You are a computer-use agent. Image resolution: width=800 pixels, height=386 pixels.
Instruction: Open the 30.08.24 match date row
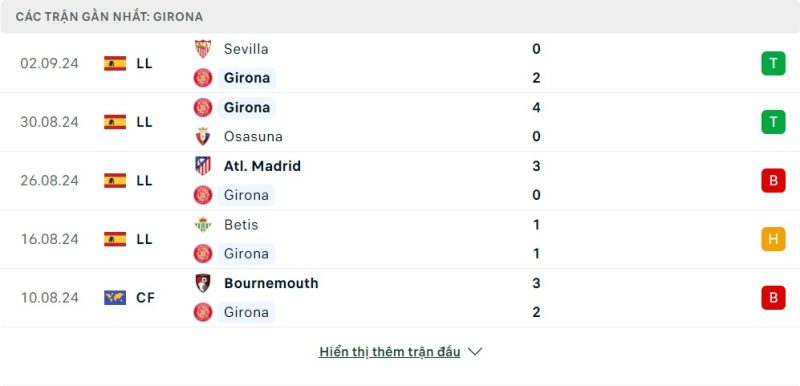(399, 122)
